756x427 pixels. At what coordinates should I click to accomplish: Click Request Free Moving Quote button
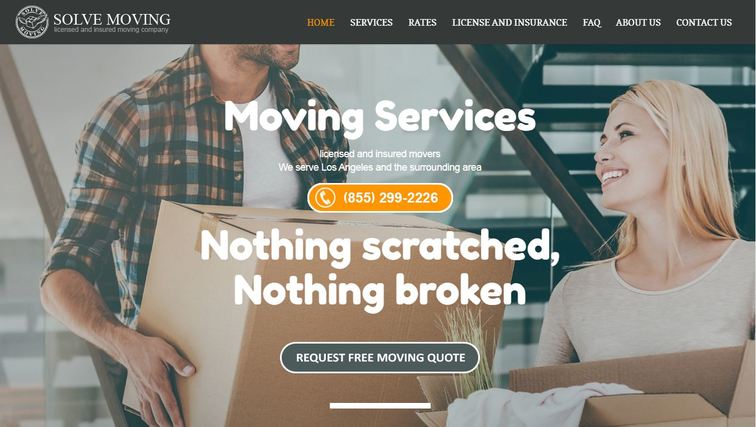click(x=380, y=358)
